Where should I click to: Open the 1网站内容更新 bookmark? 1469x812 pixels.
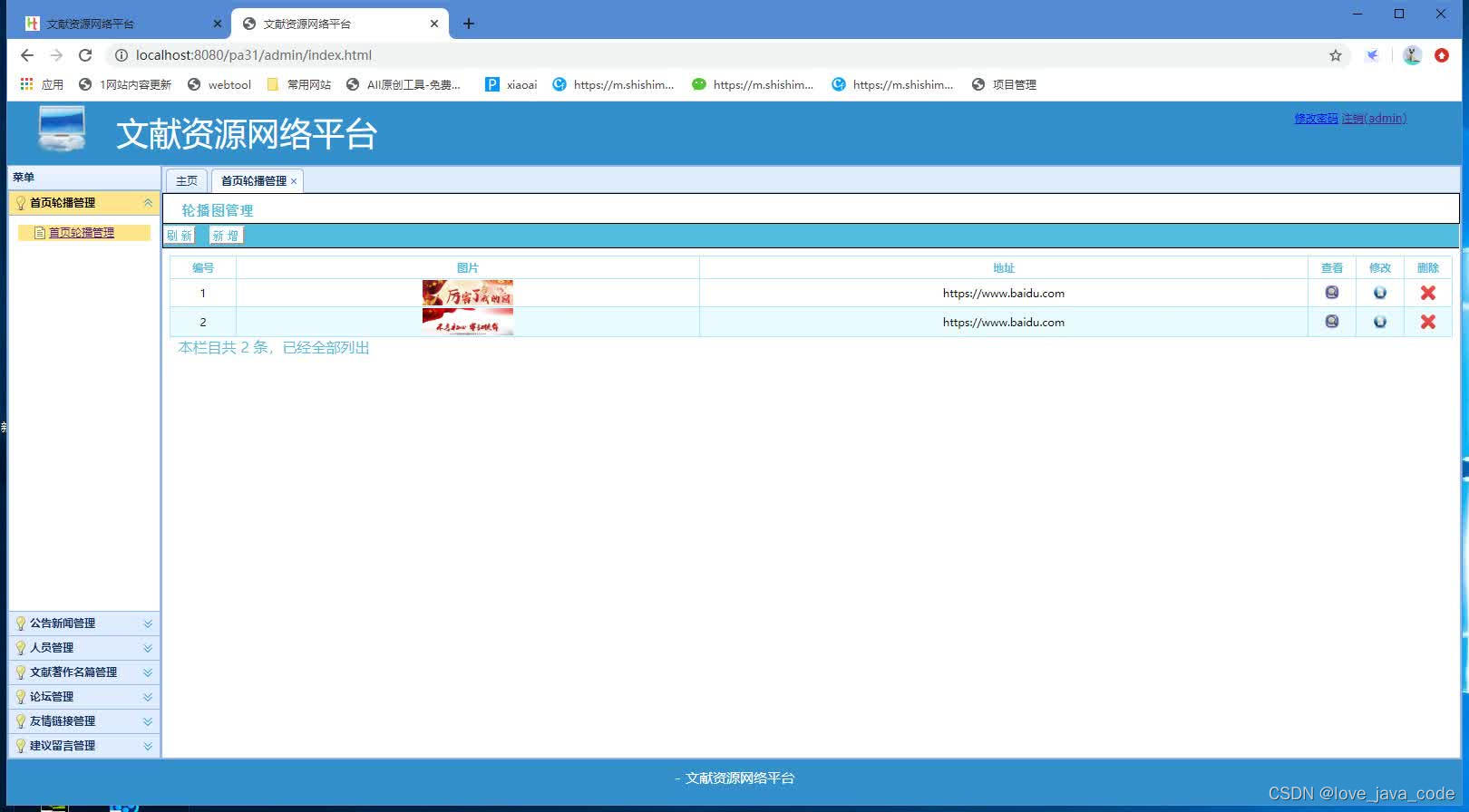point(125,84)
